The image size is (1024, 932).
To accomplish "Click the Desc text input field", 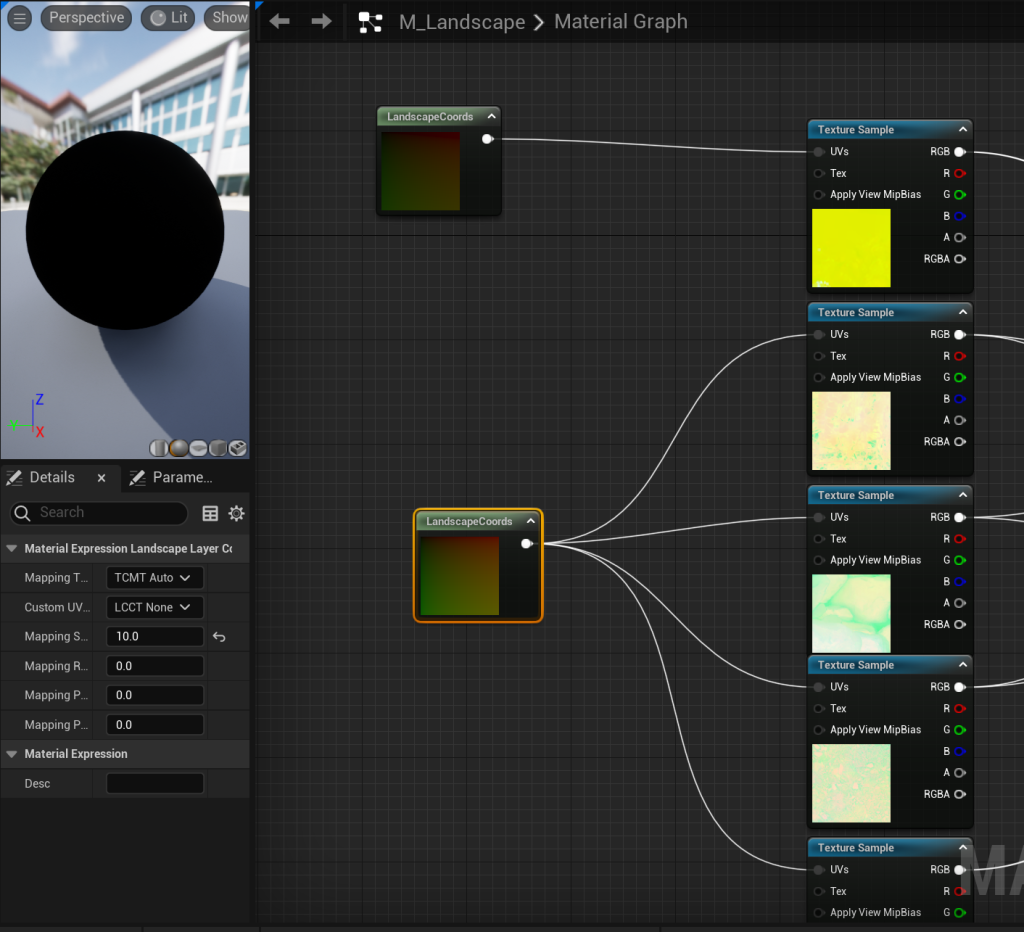I will click(155, 784).
